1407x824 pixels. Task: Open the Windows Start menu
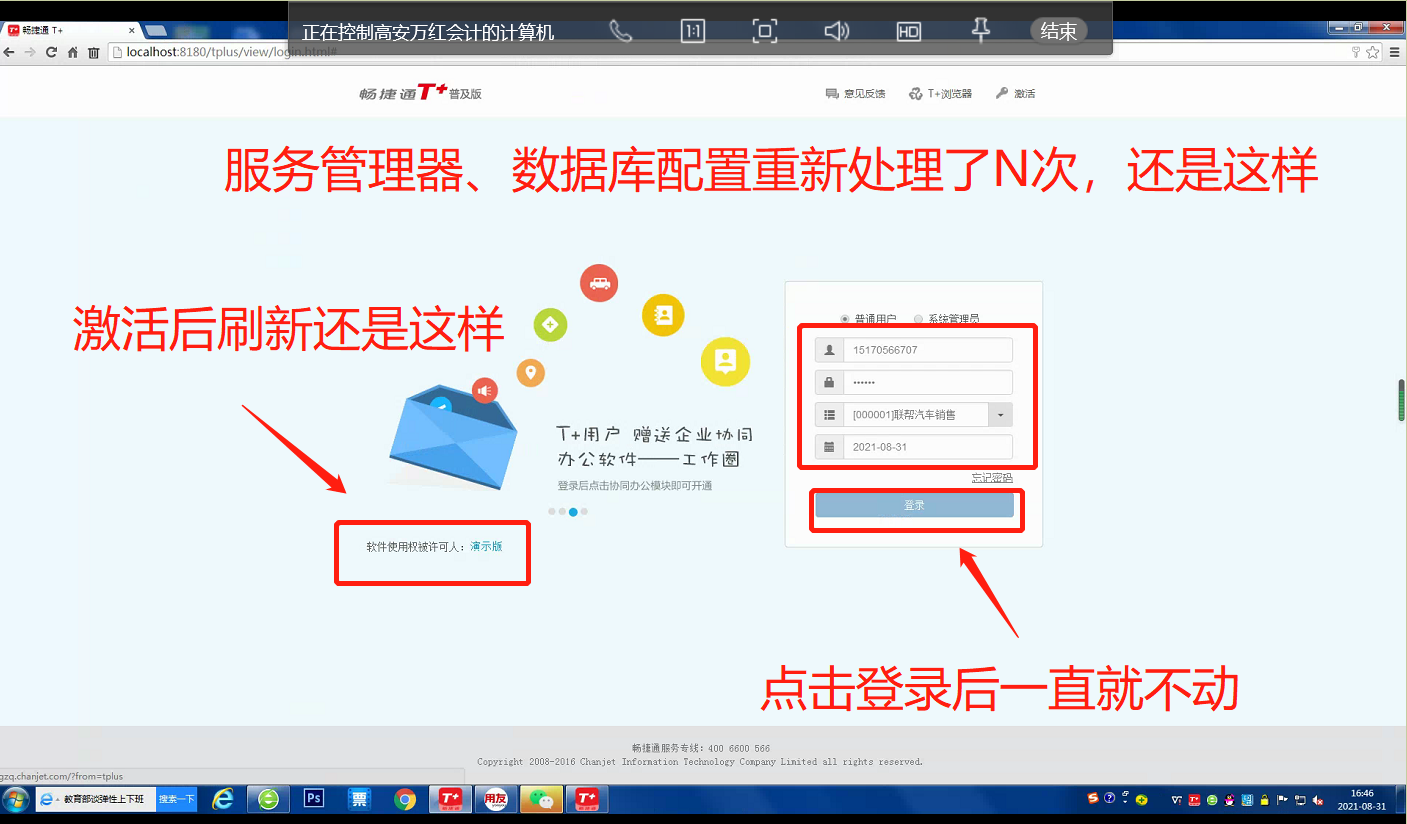(x=16, y=800)
